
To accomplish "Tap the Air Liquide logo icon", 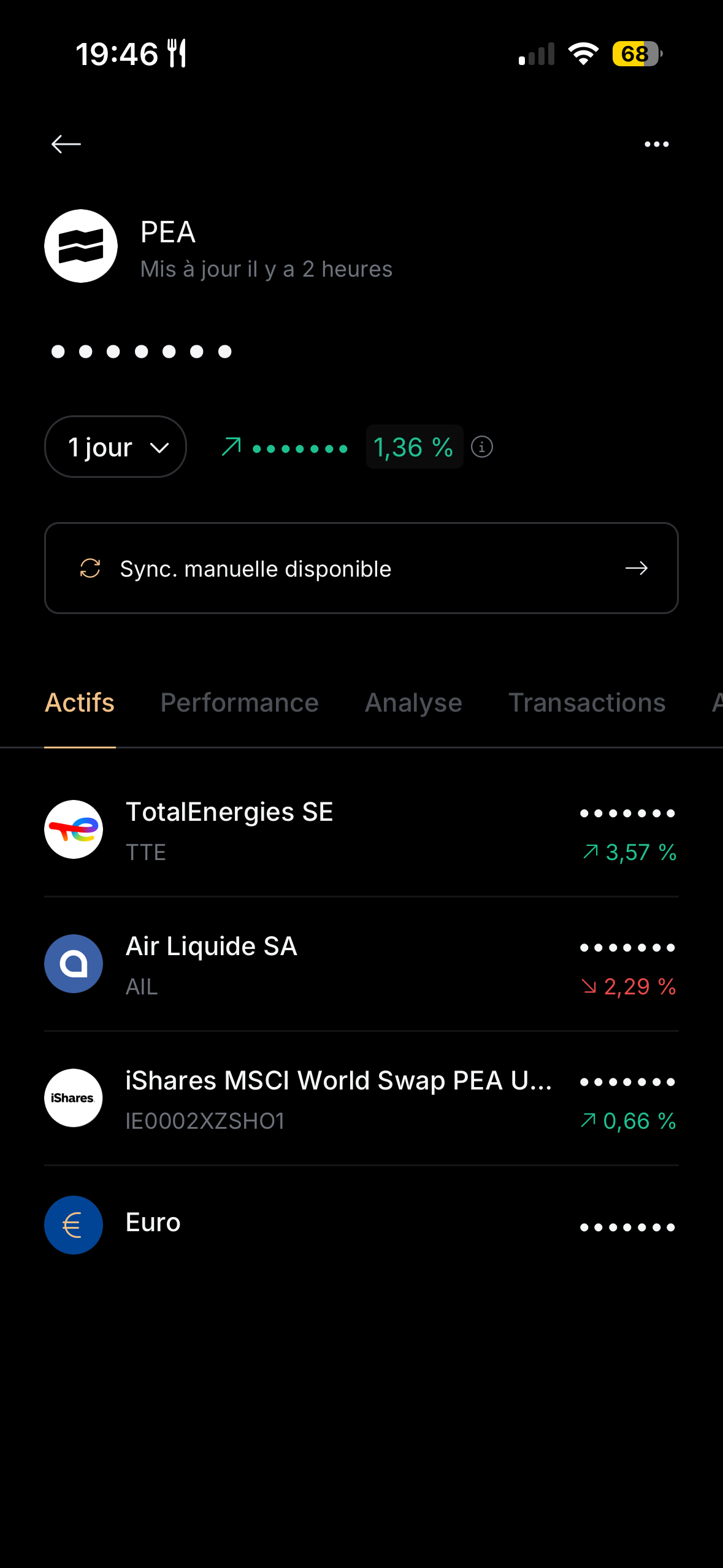I will coord(74,964).
